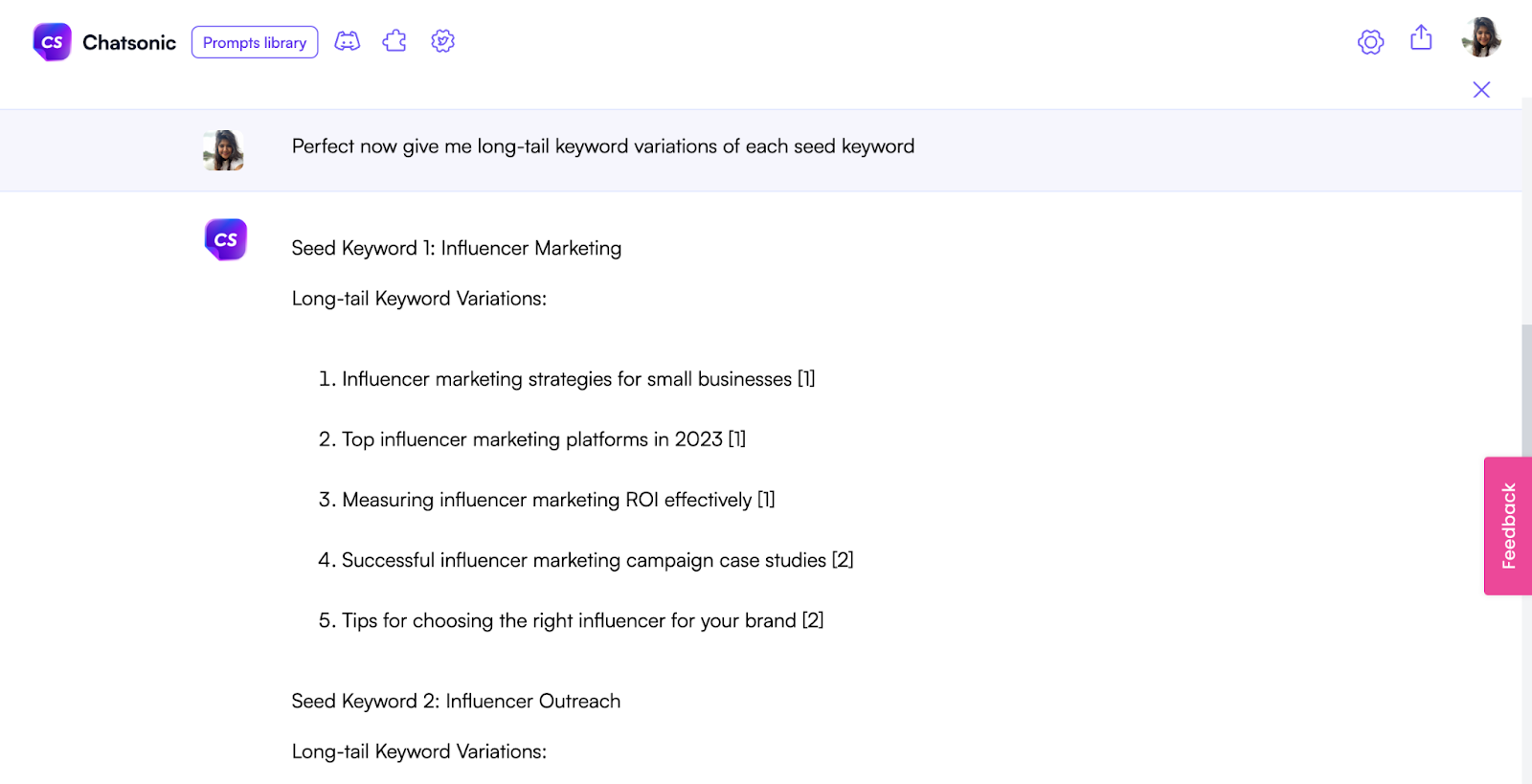Viewport: 1532px width, 784px height.
Task: Open the Discord community icon
Action: pyautogui.click(x=347, y=41)
